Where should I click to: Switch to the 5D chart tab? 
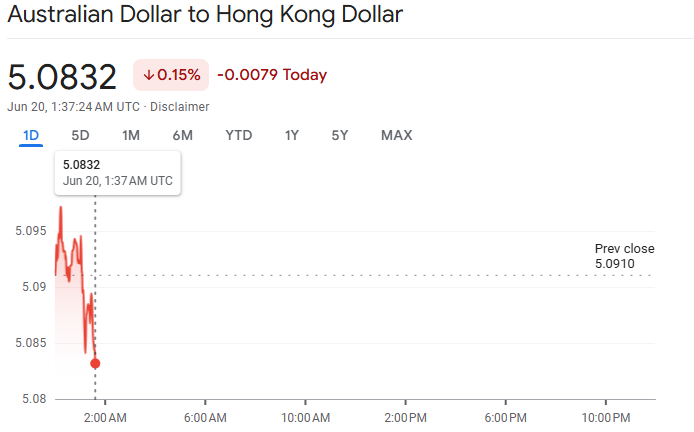[80, 135]
